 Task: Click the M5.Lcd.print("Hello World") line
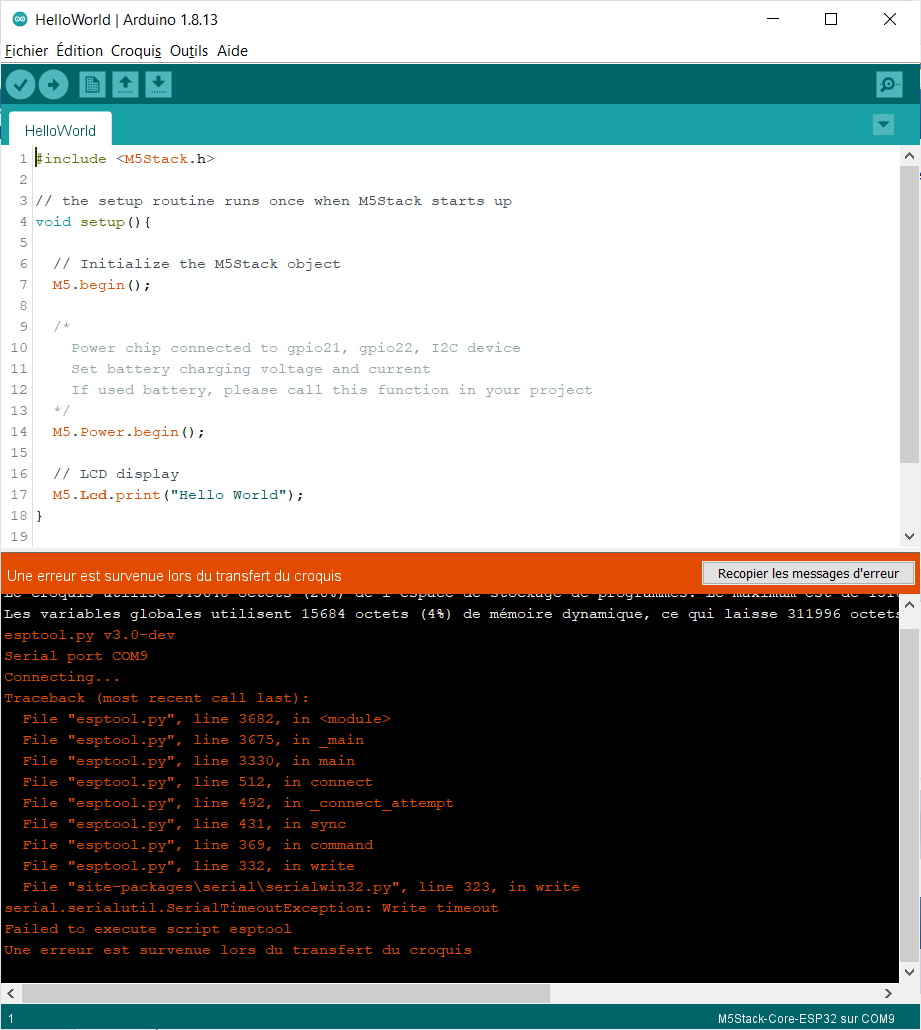click(178, 495)
